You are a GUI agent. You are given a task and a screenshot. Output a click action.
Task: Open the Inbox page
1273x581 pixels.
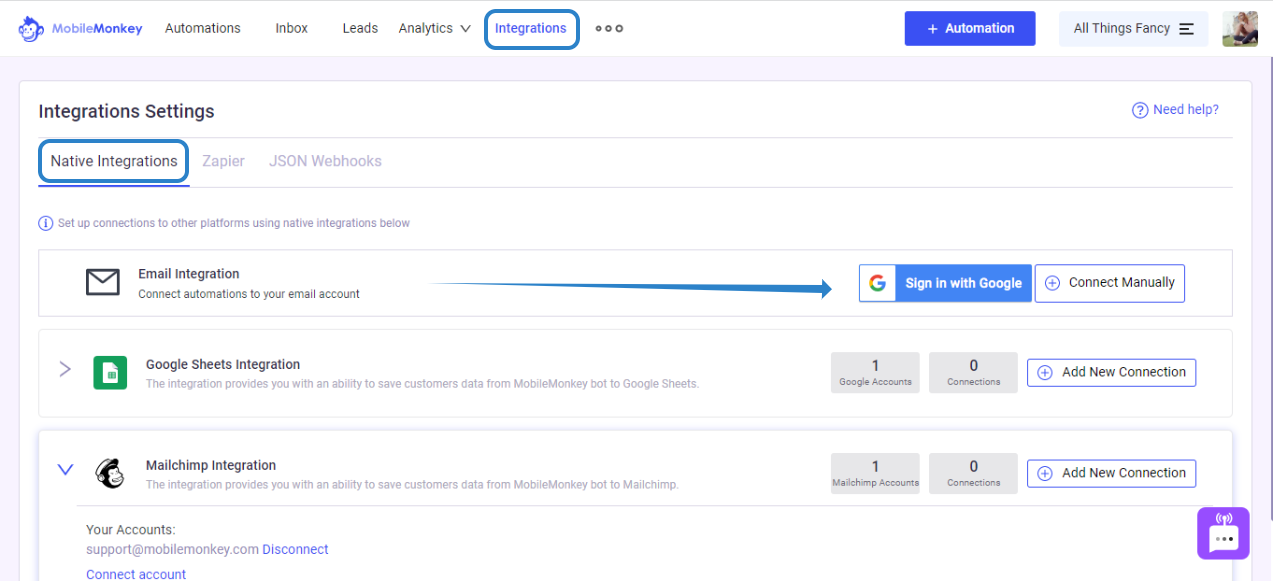point(292,28)
